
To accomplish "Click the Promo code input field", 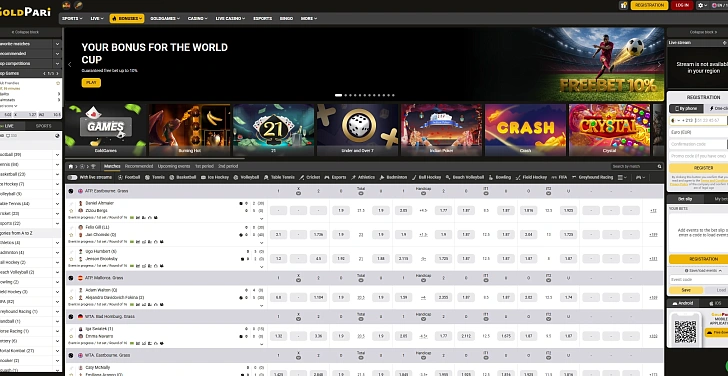I will [x=698, y=156].
